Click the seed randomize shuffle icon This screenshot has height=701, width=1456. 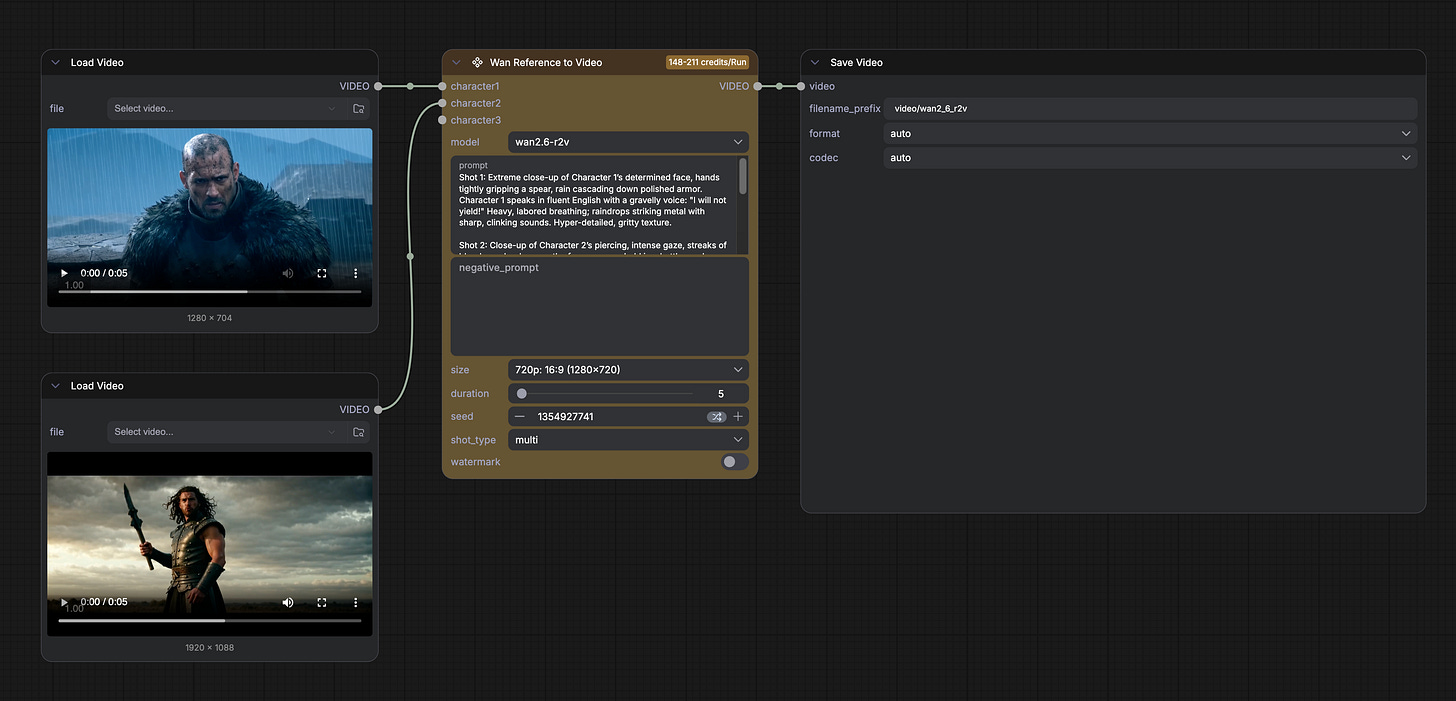click(716, 417)
